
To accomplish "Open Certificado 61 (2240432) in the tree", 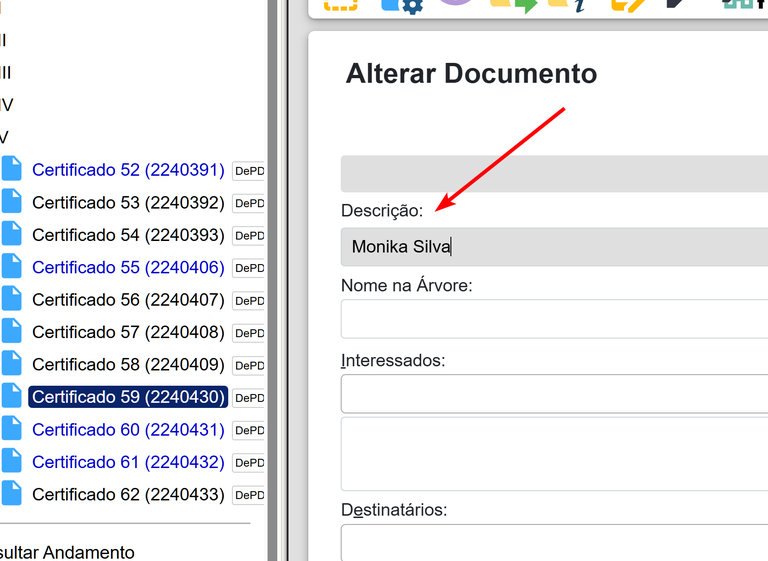I will (x=128, y=462).
